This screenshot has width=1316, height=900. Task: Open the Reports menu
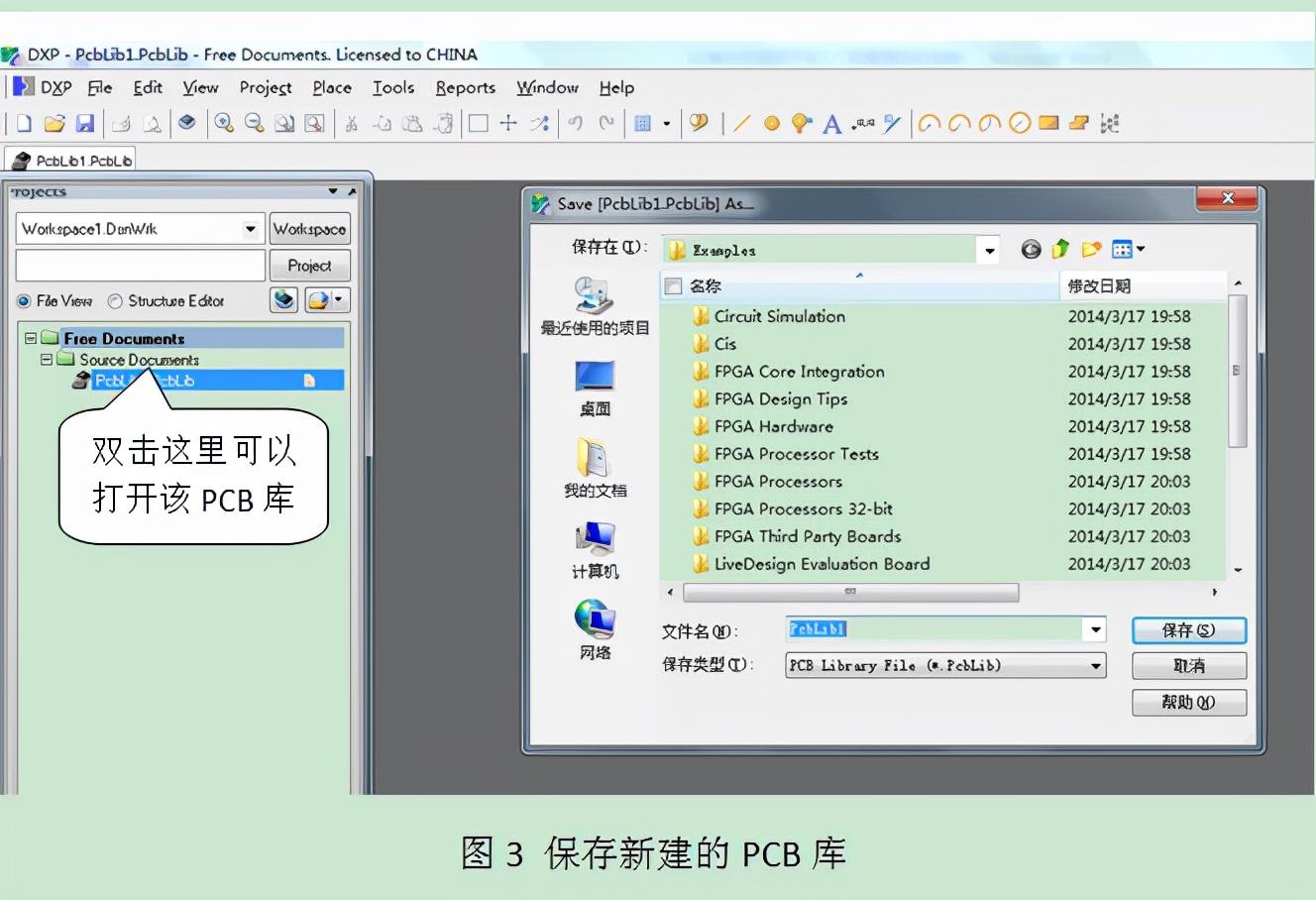pos(465,87)
